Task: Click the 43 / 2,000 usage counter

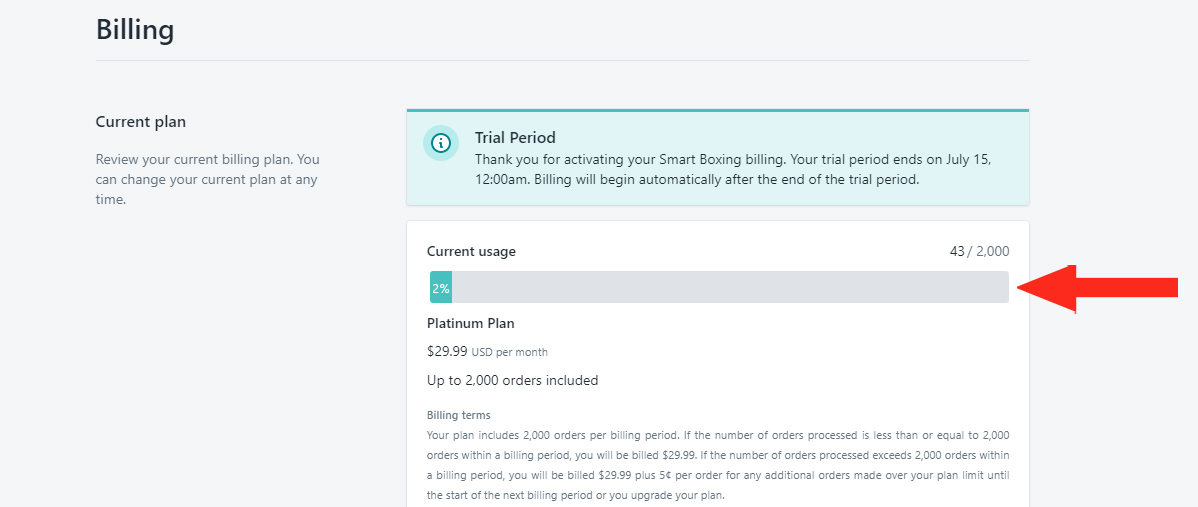Action: pyautogui.click(x=979, y=251)
